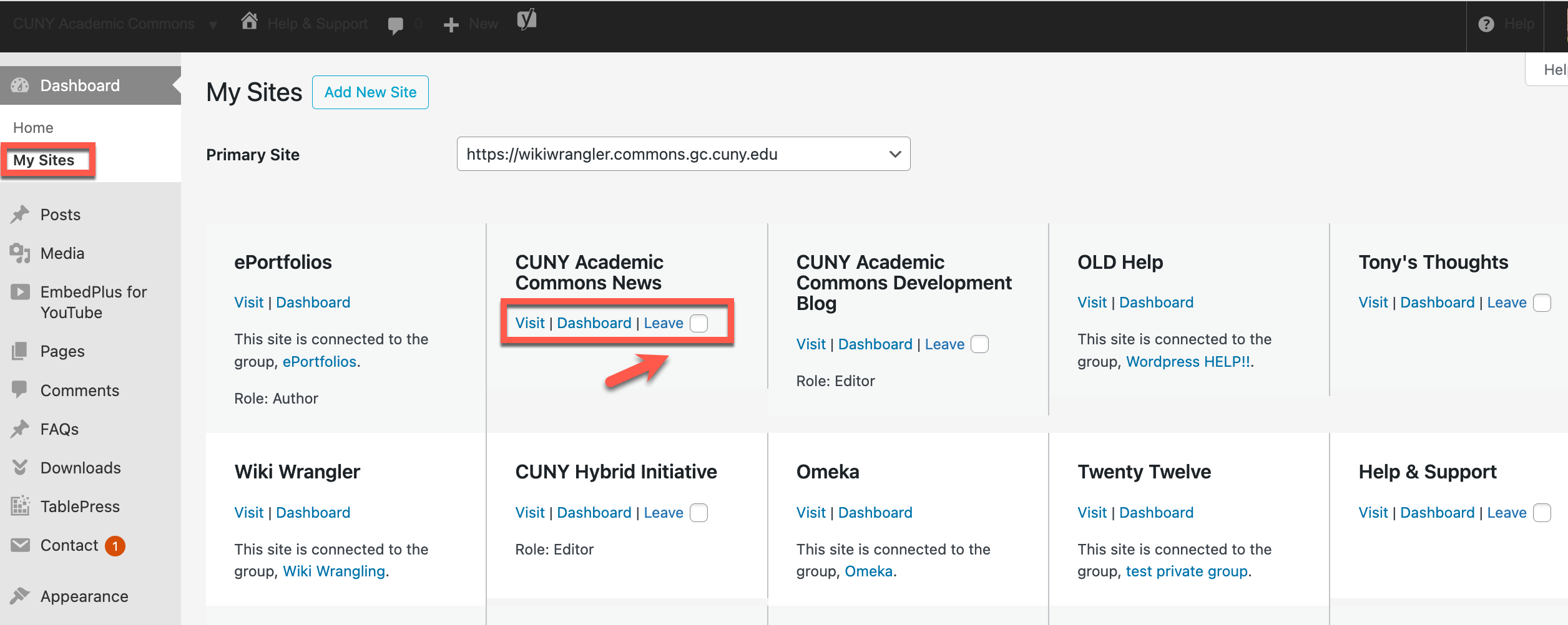Click the FAQs pin icon
This screenshot has width=1568, height=625.
point(20,429)
